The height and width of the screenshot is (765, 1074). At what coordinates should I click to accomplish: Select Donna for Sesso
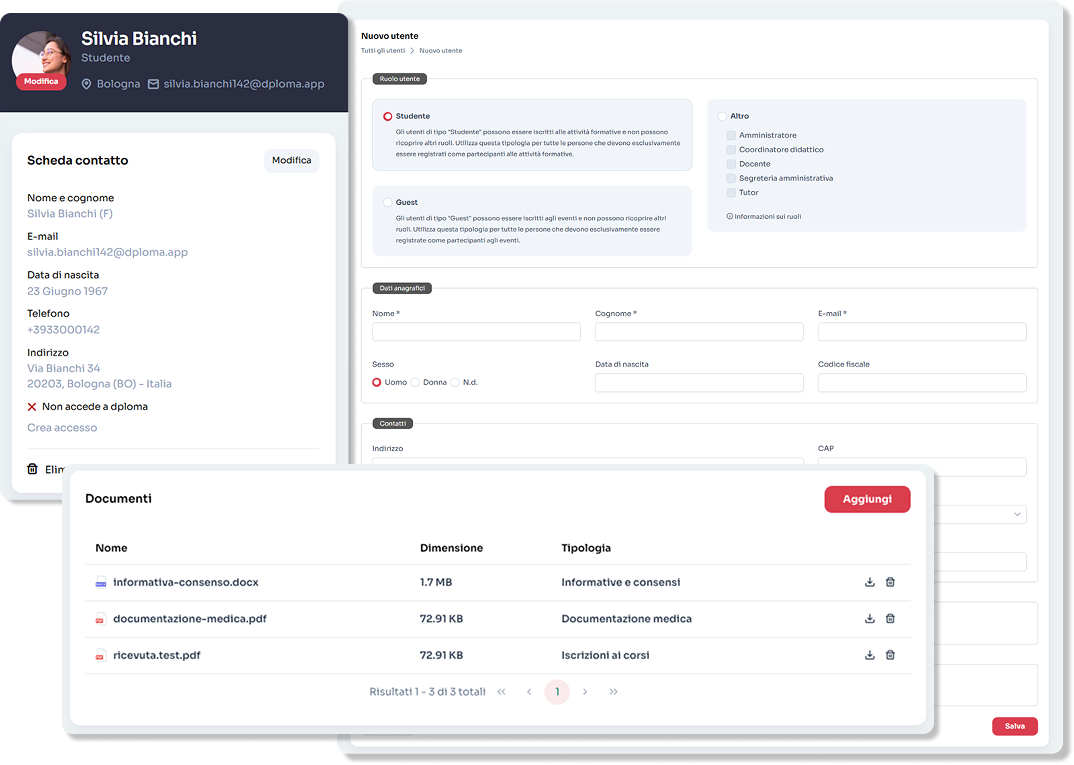pos(415,382)
